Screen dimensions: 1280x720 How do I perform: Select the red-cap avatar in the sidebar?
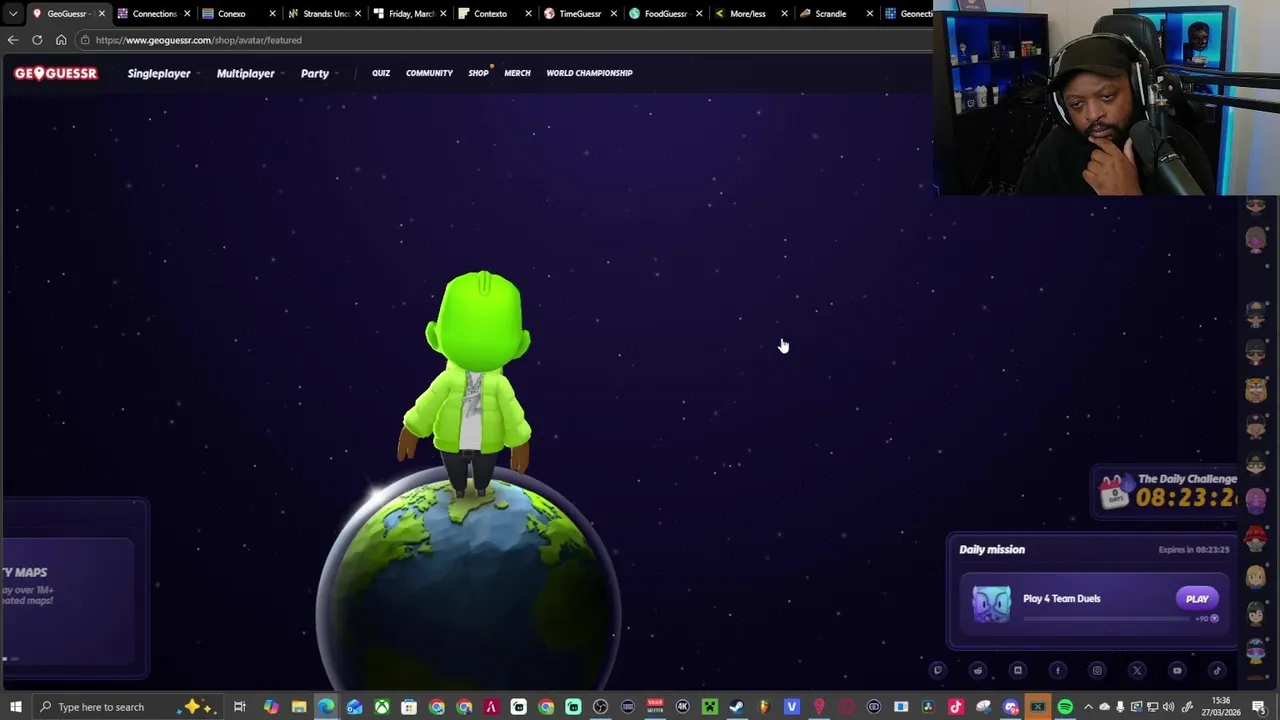click(1256, 539)
